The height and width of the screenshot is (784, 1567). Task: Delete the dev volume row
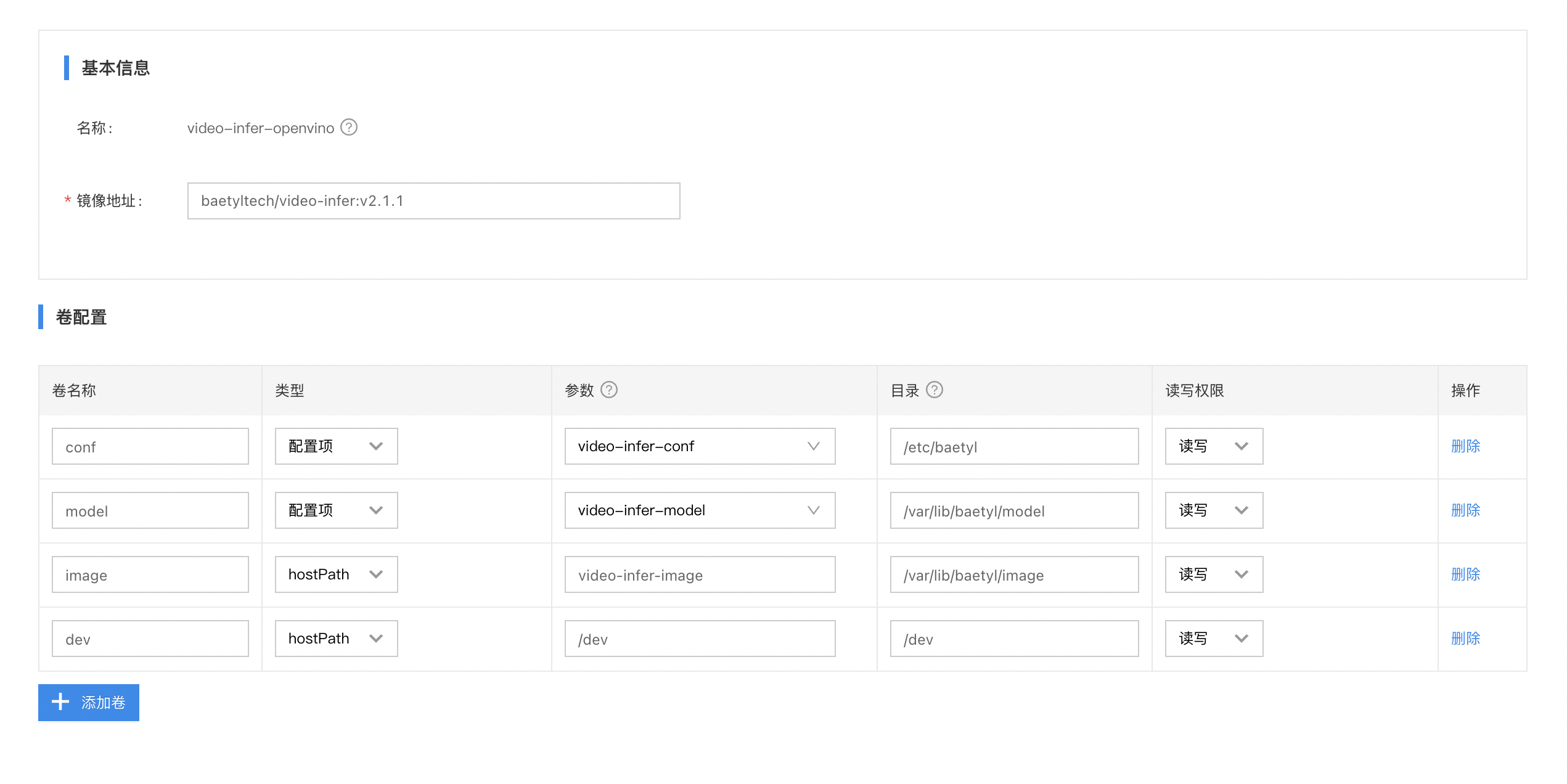tap(1465, 639)
